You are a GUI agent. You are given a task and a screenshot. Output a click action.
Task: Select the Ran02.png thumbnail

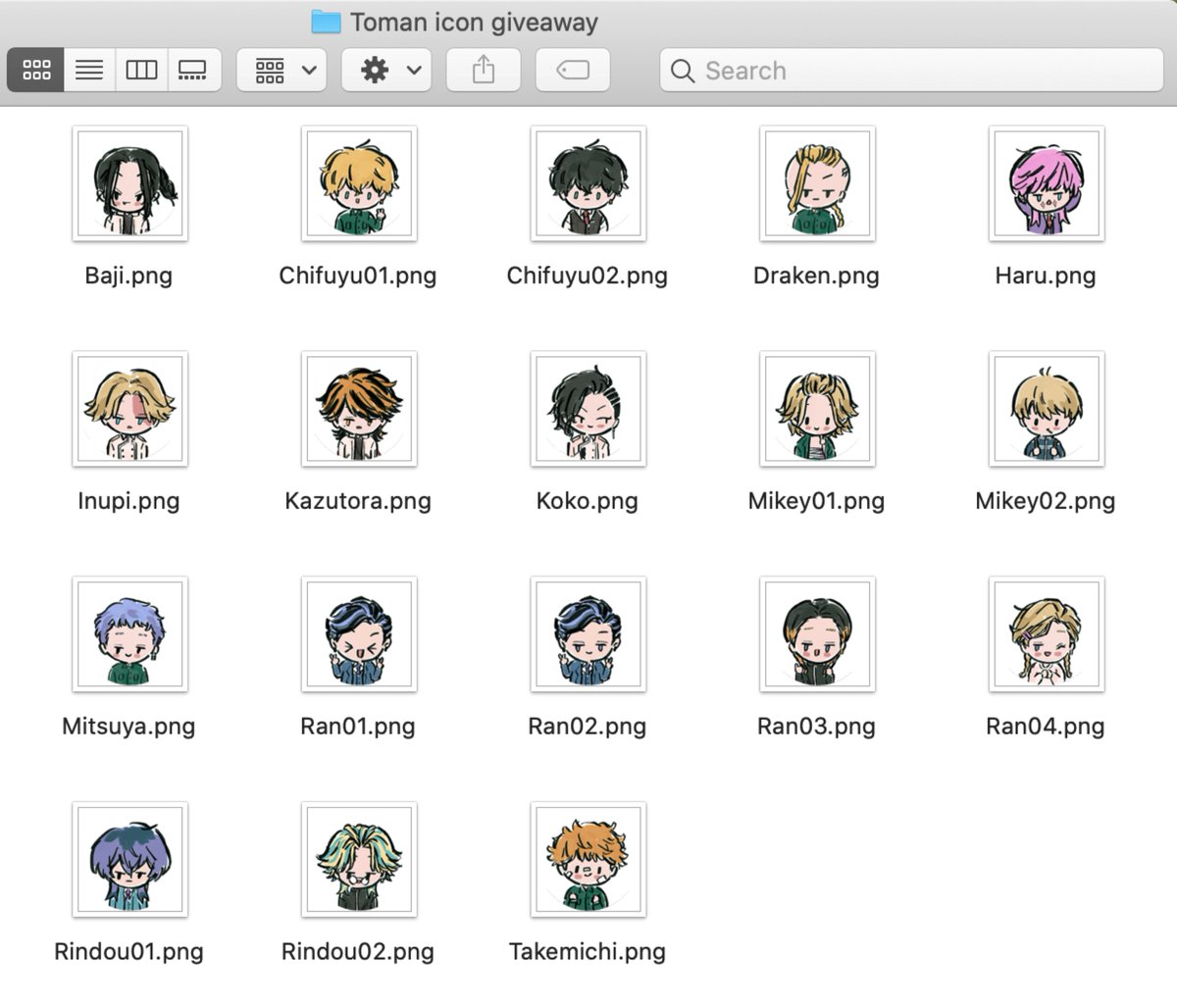[588, 634]
